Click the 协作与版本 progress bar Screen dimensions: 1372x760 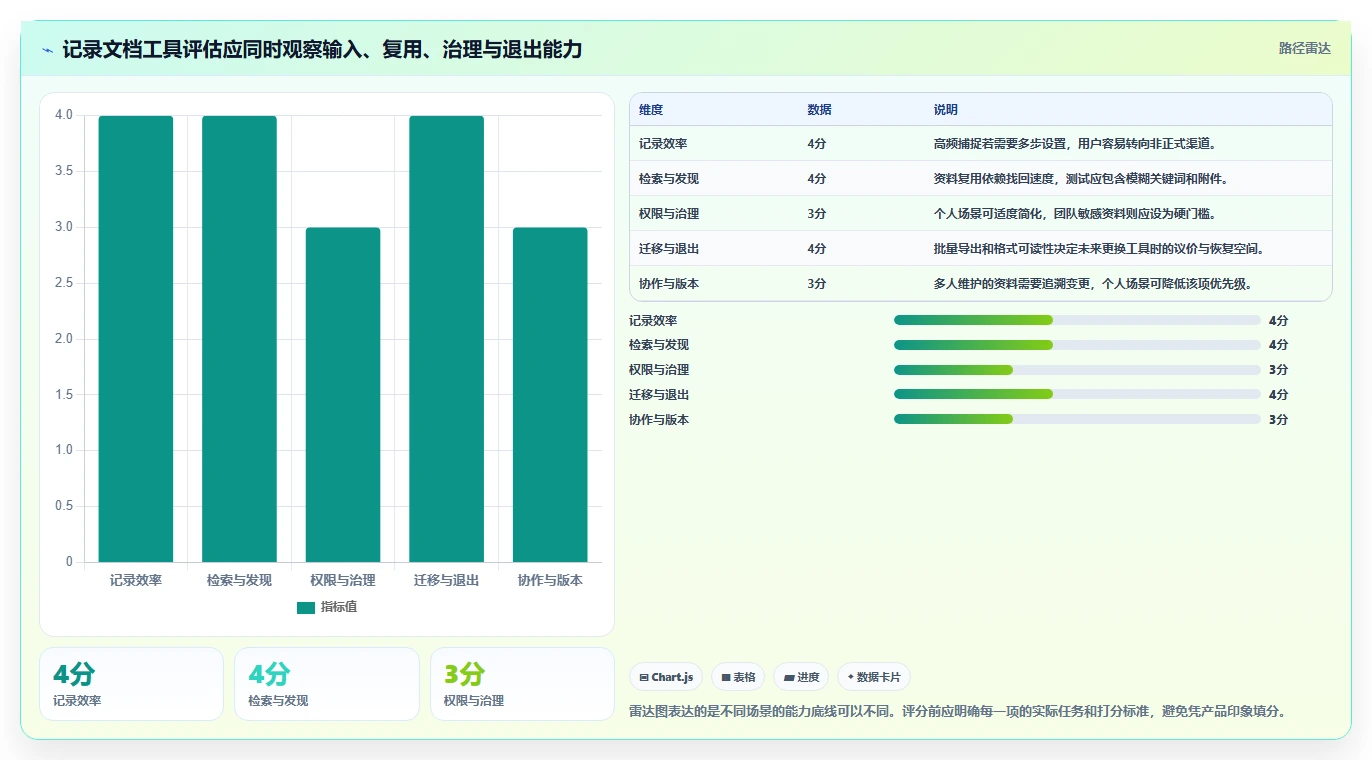[1077, 420]
